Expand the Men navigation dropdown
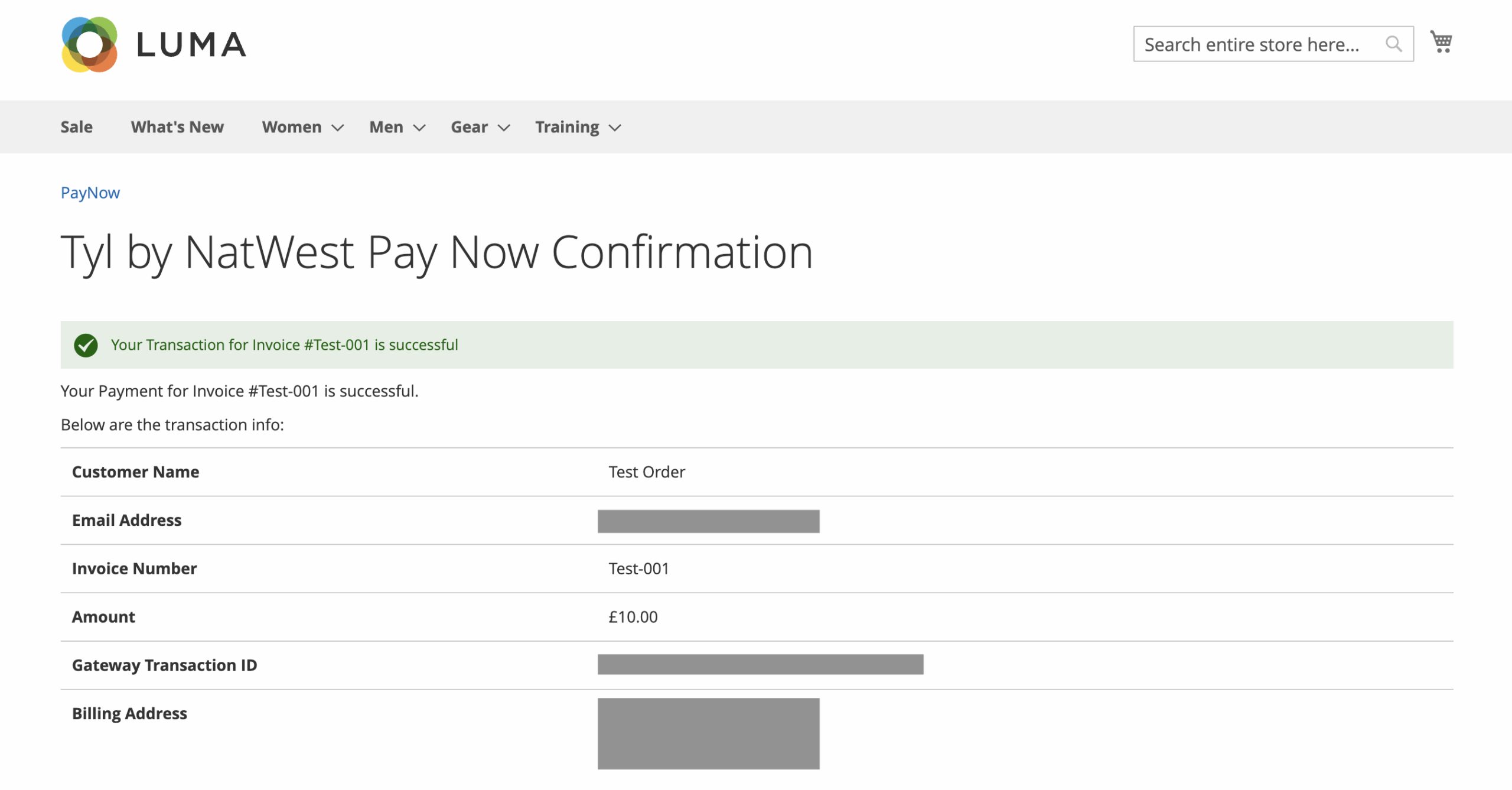1512x790 pixels. 386,126
